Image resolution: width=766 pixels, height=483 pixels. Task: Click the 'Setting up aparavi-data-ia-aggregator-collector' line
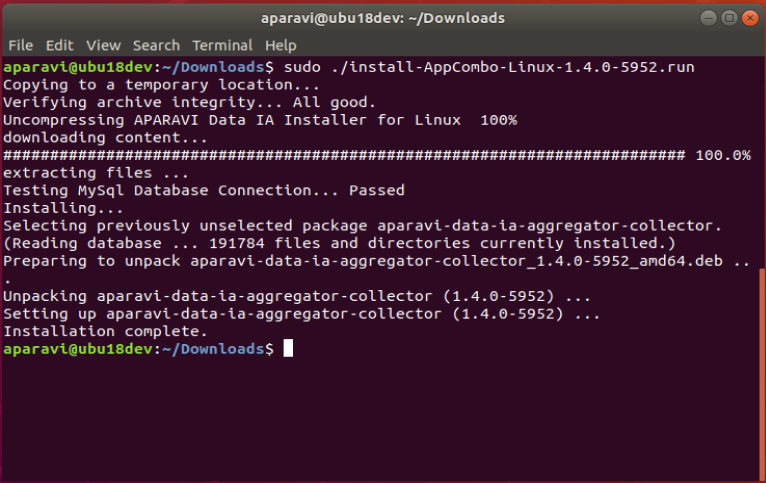(301, 314)
